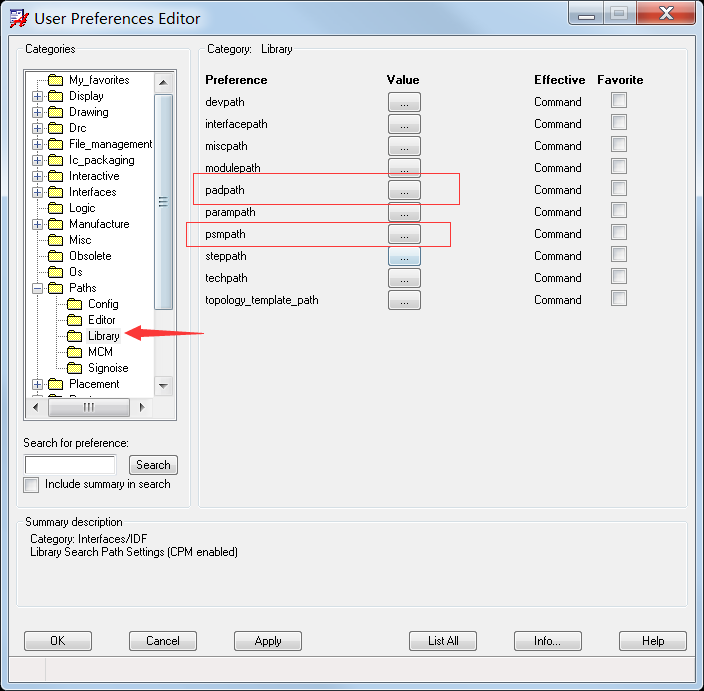Select the Misc category folder
This screenshot has height=691, width=704.
[70, 240]
